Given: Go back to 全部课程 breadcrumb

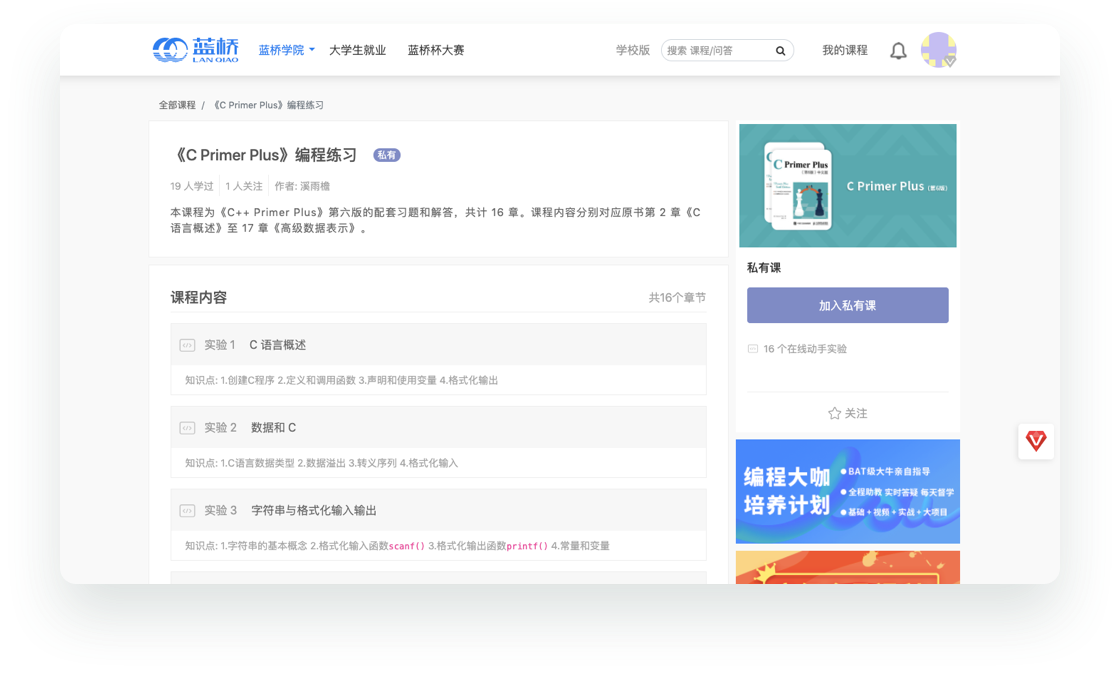Looking at the screenshot, I should coord(177,105).
